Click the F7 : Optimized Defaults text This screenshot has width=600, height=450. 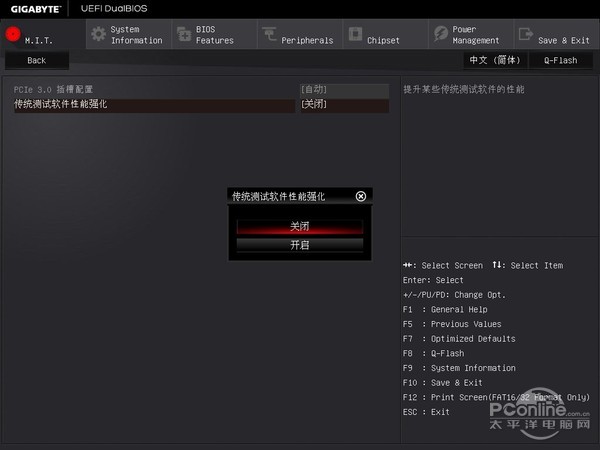click(x=459, y=339)
